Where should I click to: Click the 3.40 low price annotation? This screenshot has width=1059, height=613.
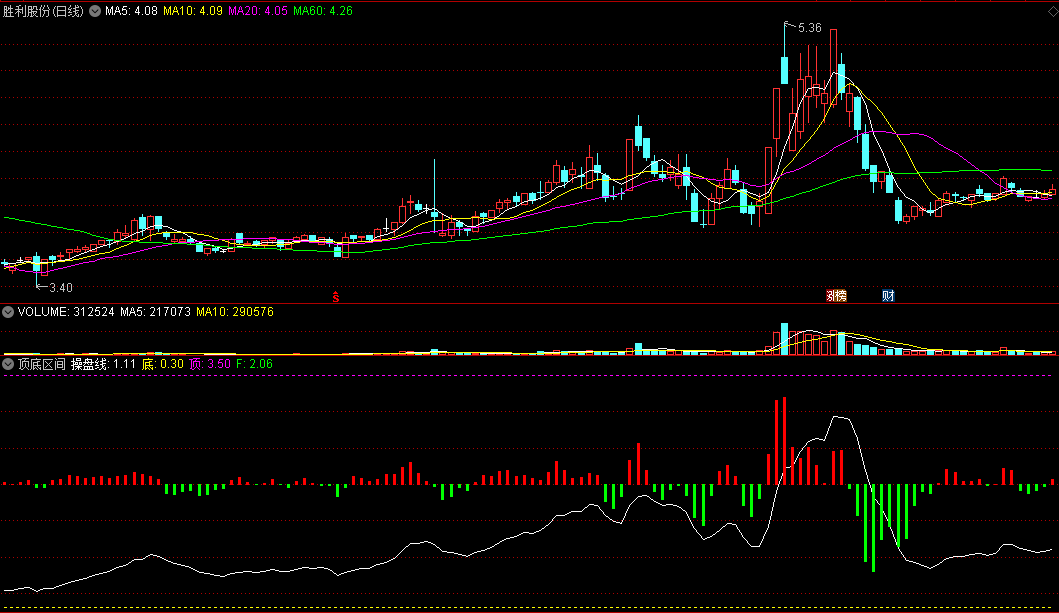click(x=61, y=288)
